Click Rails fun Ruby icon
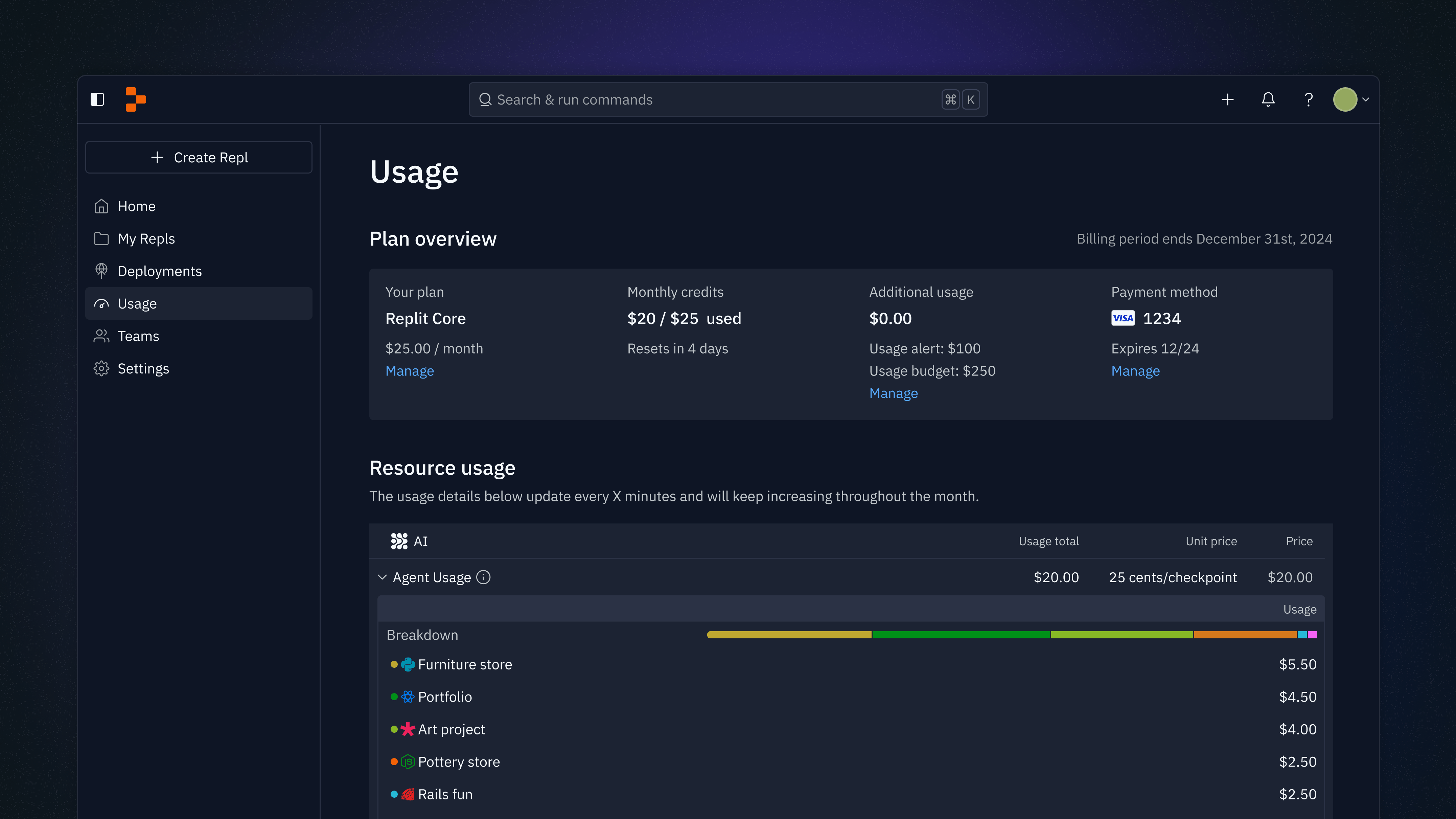This screenshot has height=819, width=1456. [408, 794]
